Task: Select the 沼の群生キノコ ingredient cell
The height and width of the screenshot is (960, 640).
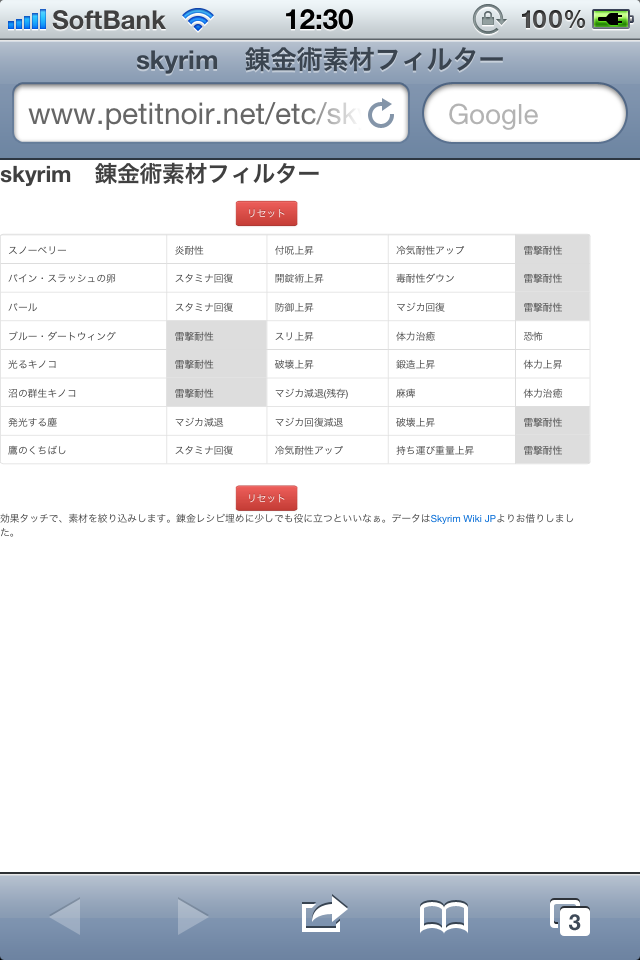Action: (x=84, y=392)
